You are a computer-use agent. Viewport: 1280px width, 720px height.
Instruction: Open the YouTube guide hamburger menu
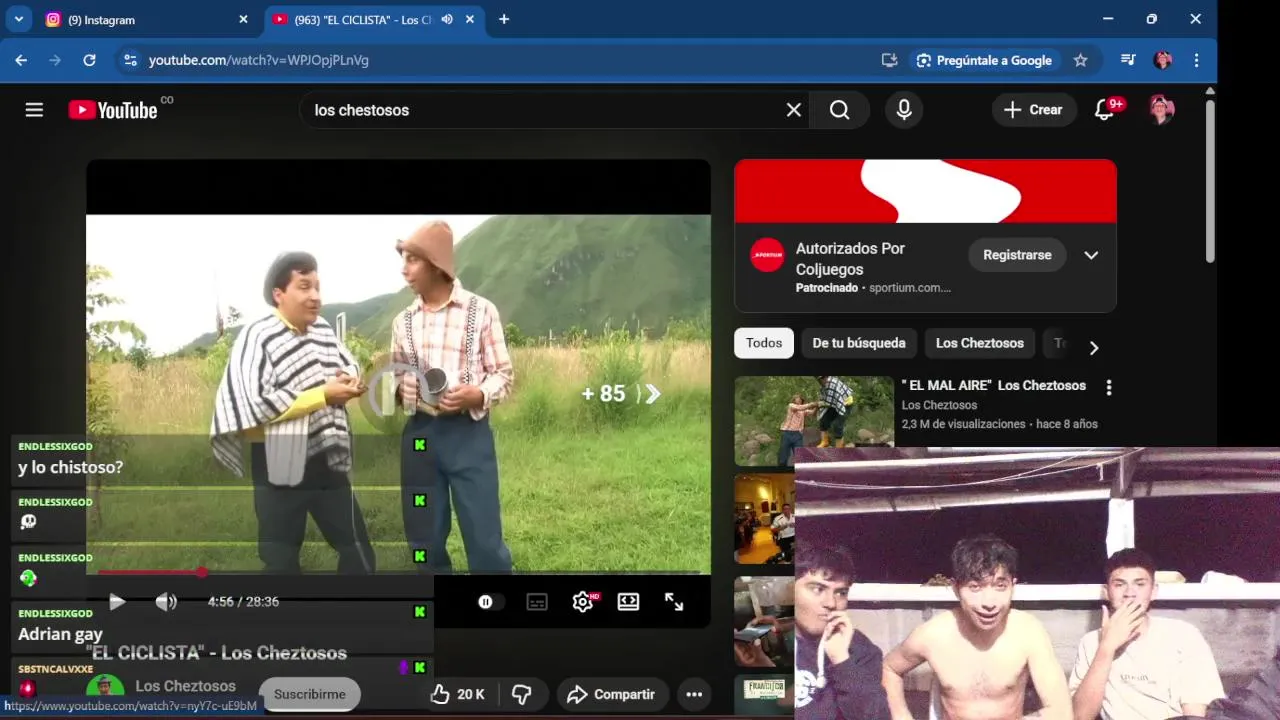tap(34, 110)
